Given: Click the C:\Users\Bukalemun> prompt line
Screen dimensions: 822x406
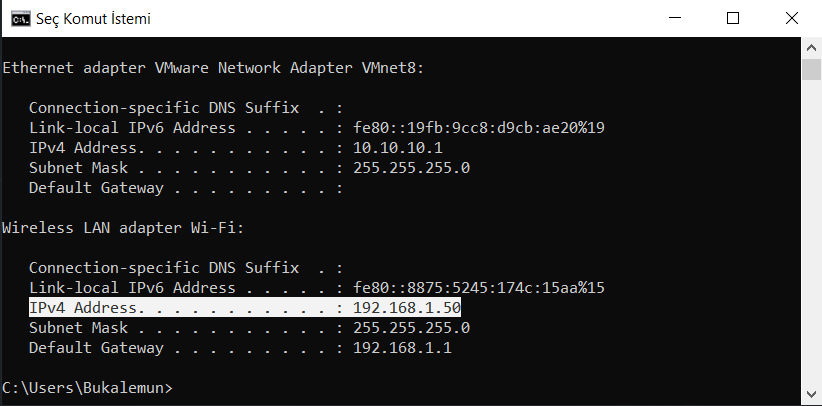Looking at the screenshot, I should click(x=87, y=388).
